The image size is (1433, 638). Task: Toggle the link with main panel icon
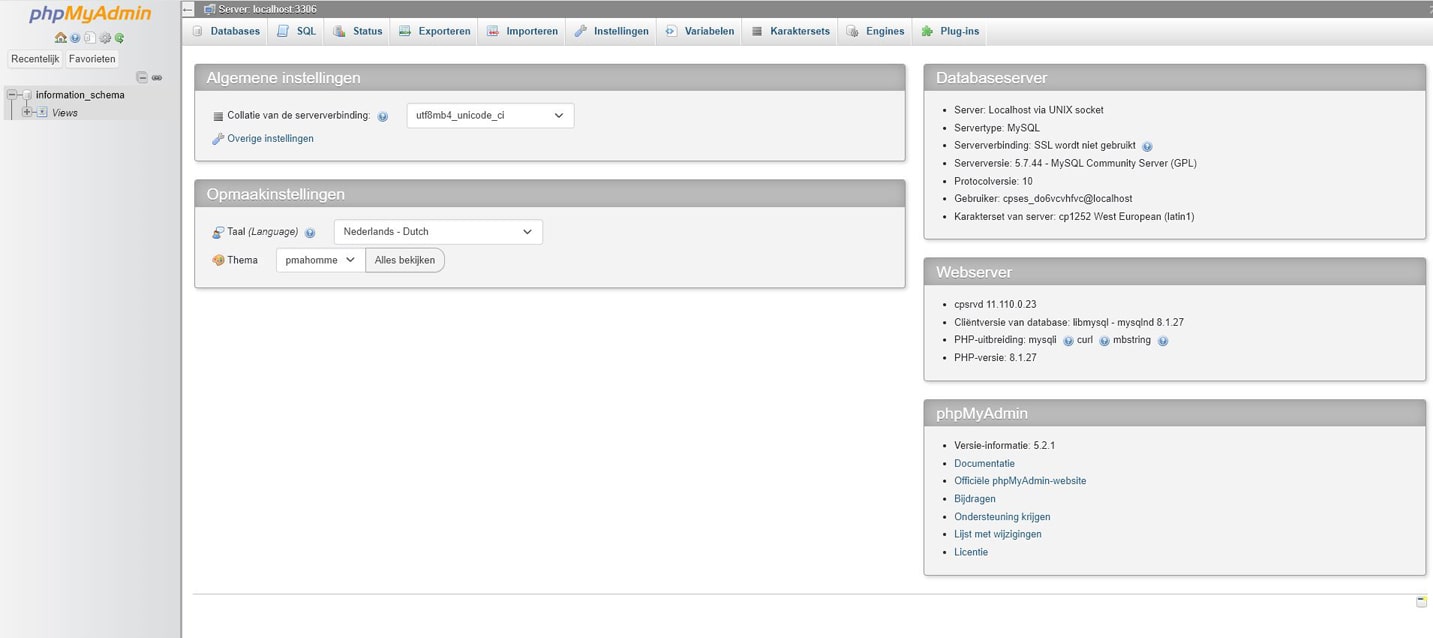tap(157, 77)
